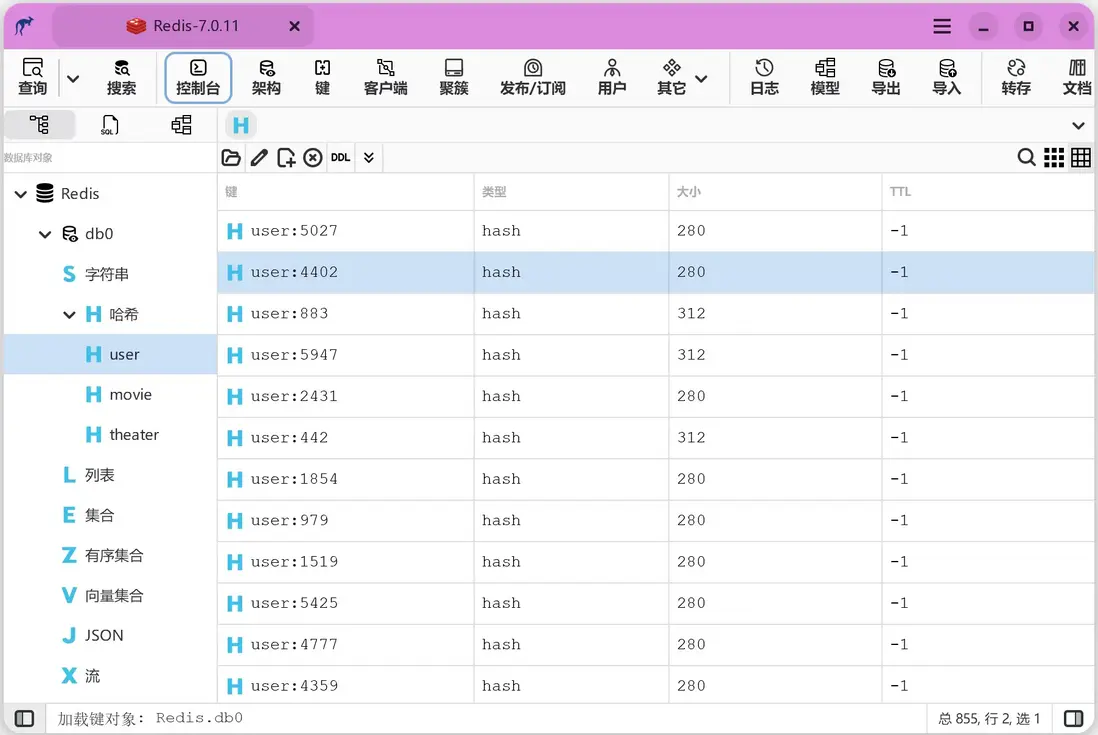Click the magnifier search icon in list toolbar

[1027, 158]
